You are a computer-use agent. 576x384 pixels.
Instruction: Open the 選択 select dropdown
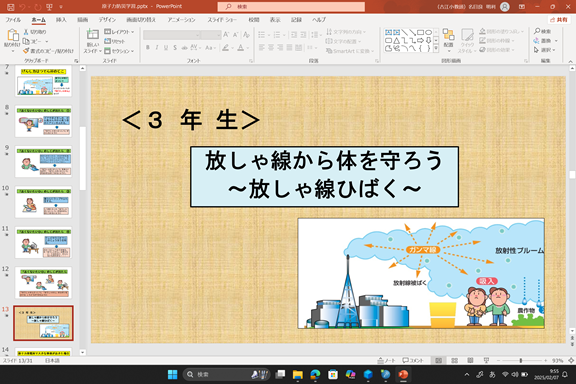point(544,50)
